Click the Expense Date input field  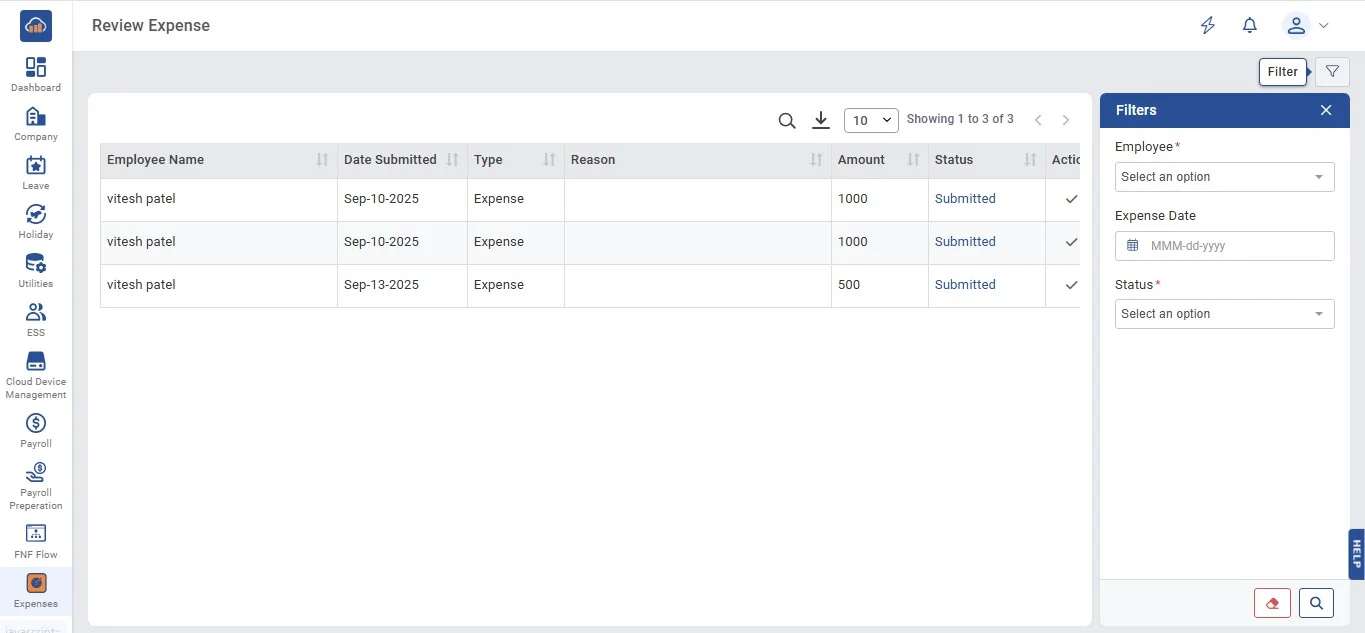tap(1234, 246)
